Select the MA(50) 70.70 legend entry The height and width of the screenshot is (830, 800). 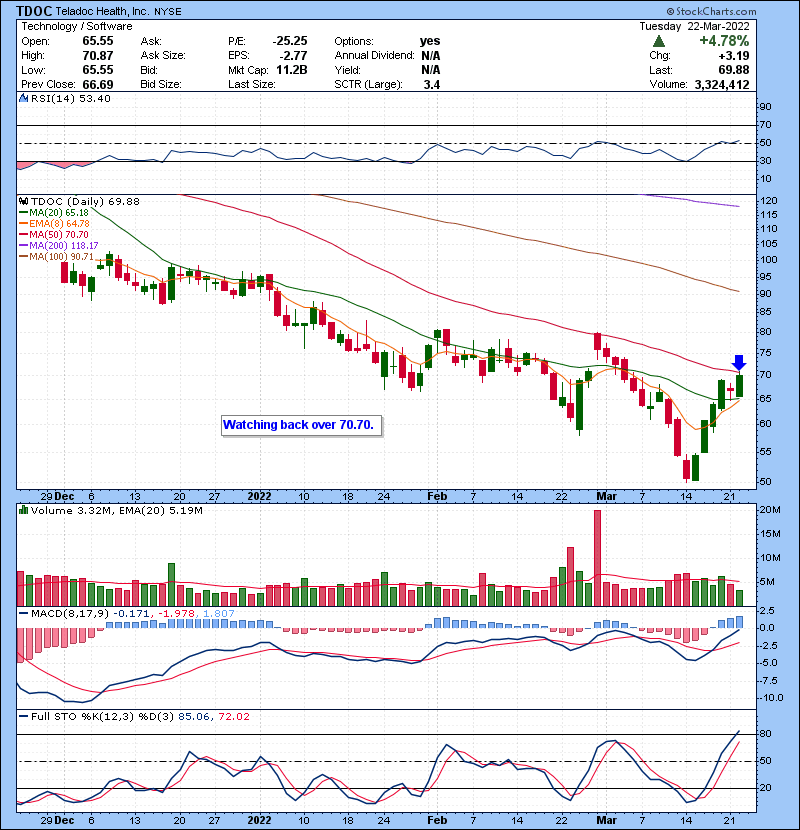(x=54, y=235)
